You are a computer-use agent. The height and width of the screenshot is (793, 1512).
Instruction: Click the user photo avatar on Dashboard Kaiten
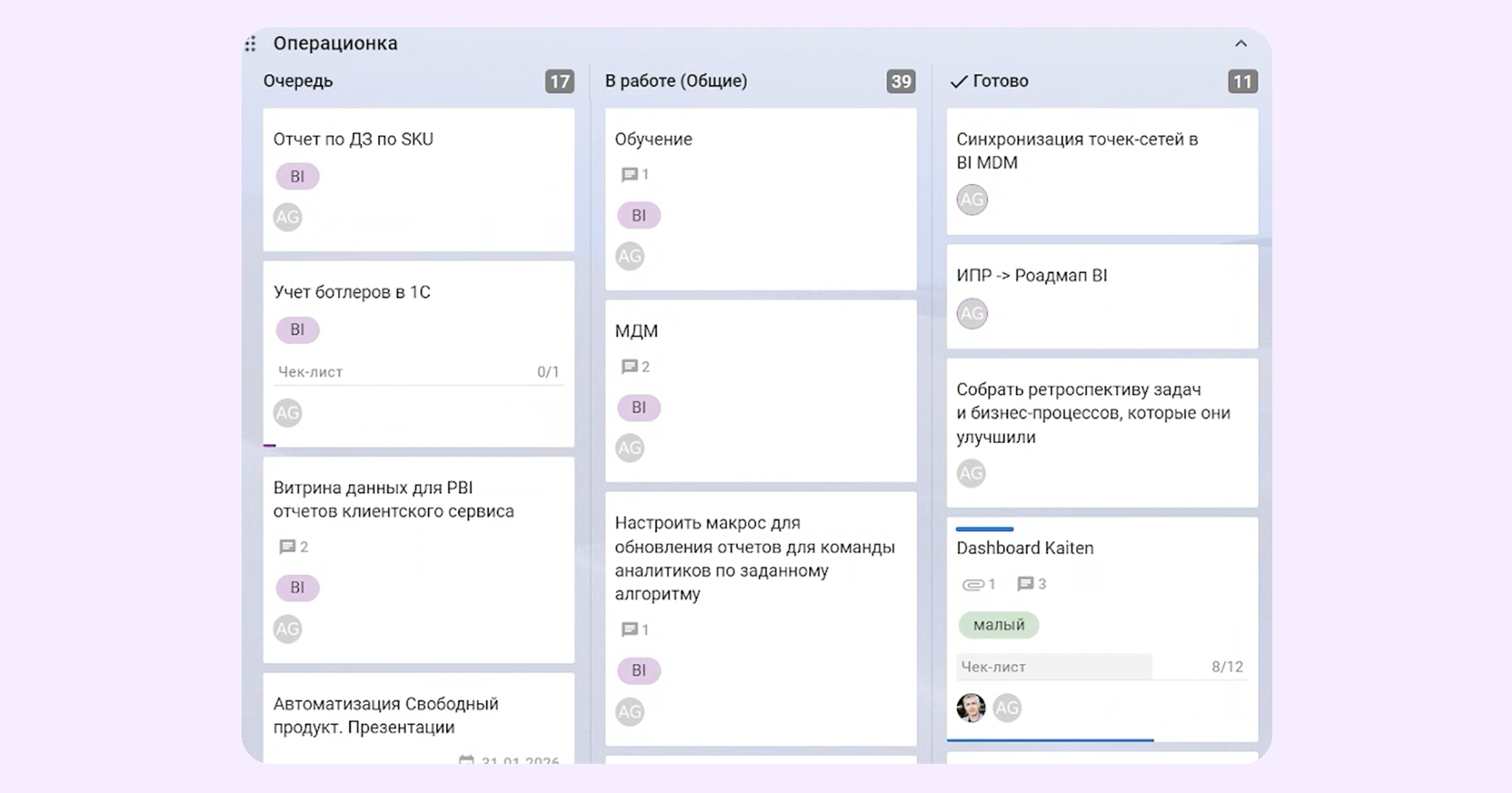971,708
